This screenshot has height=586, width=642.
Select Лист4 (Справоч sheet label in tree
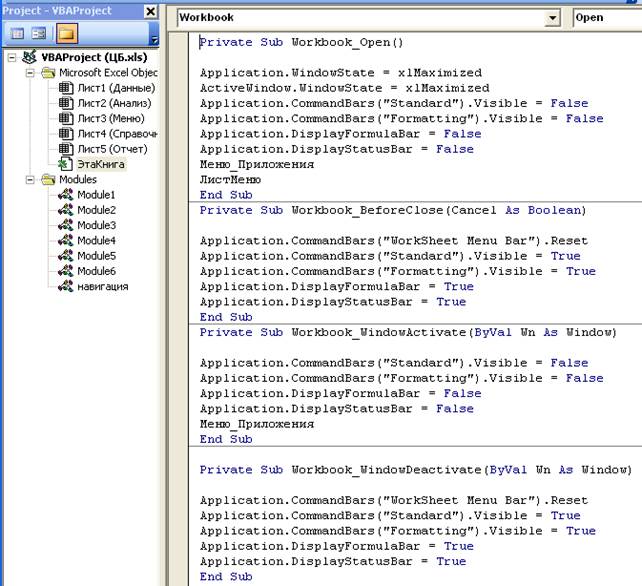coord(118,134)
